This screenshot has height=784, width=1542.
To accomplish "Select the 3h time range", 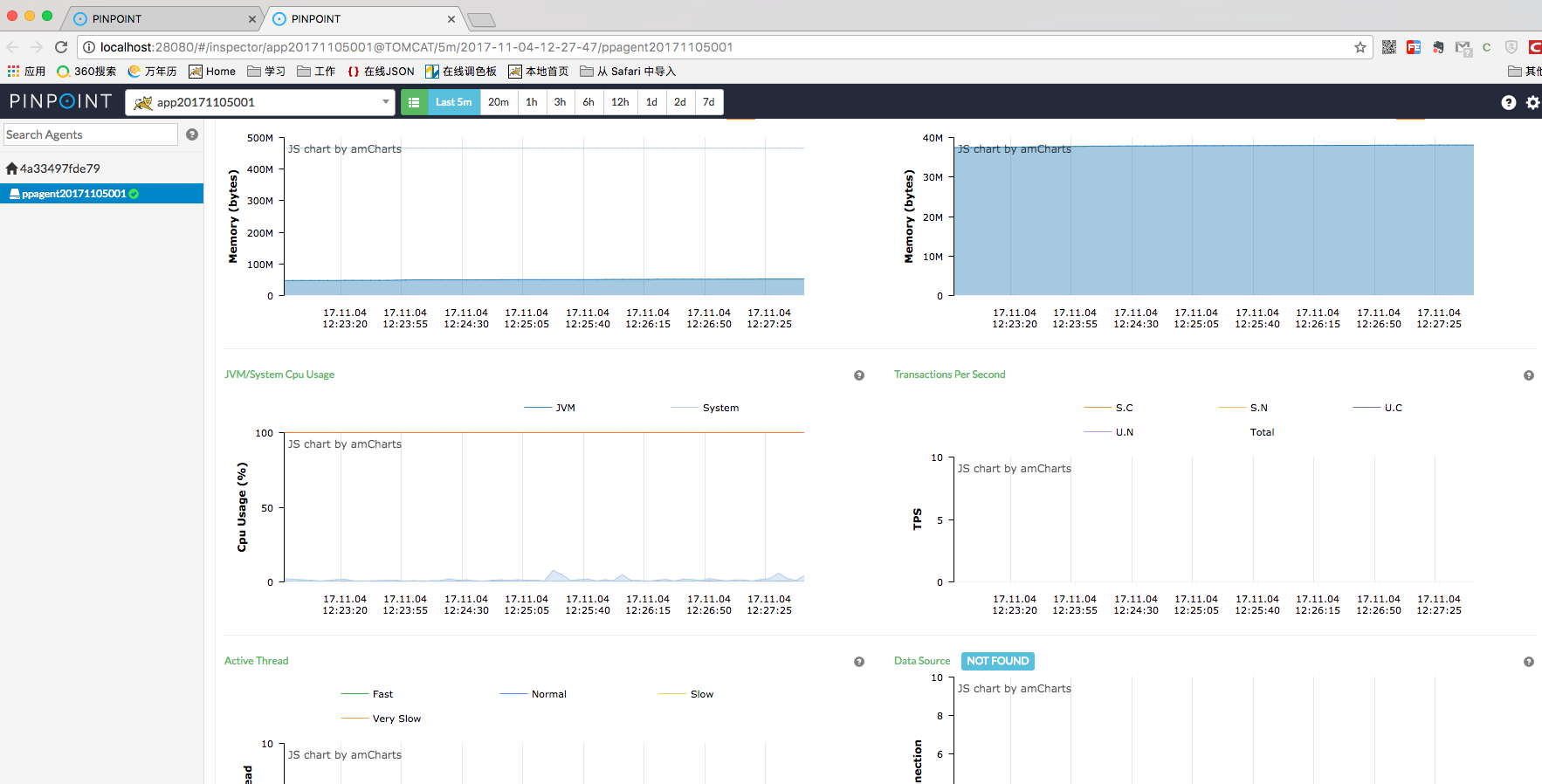I will pos(560,102).
